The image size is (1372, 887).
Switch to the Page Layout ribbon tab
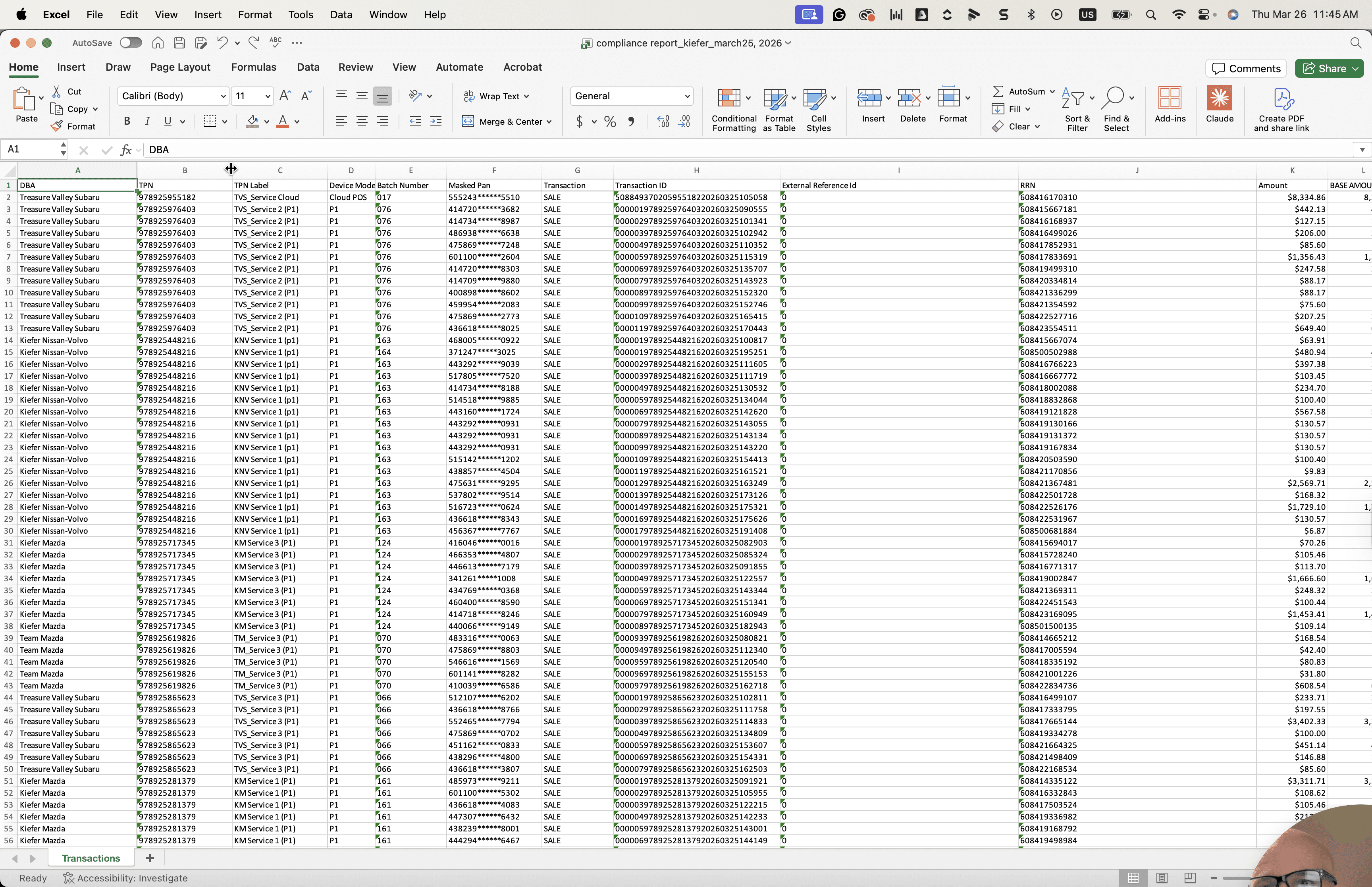click(x=180, y=67)
